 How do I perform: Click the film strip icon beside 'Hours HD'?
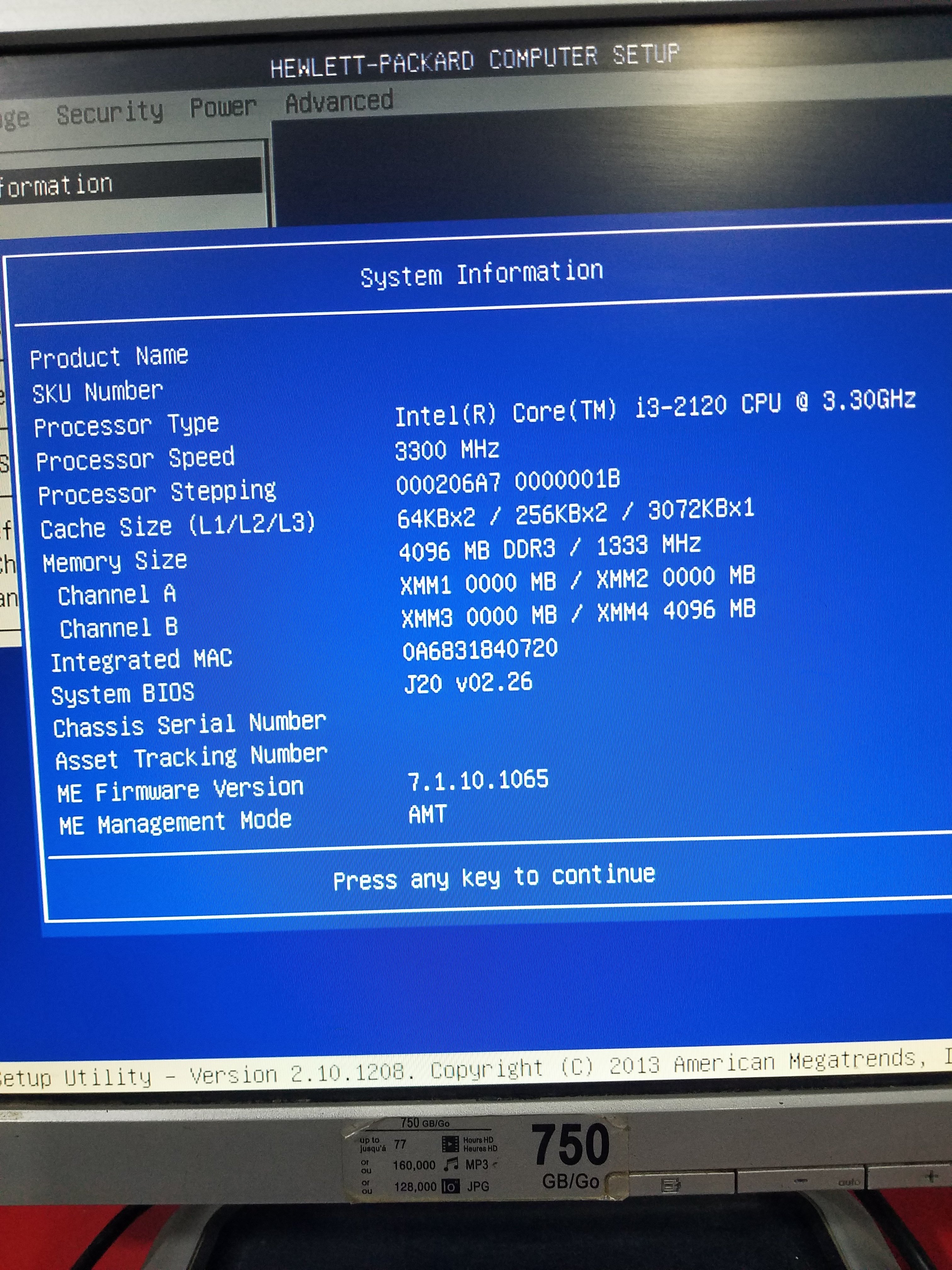pos(450,1144)
